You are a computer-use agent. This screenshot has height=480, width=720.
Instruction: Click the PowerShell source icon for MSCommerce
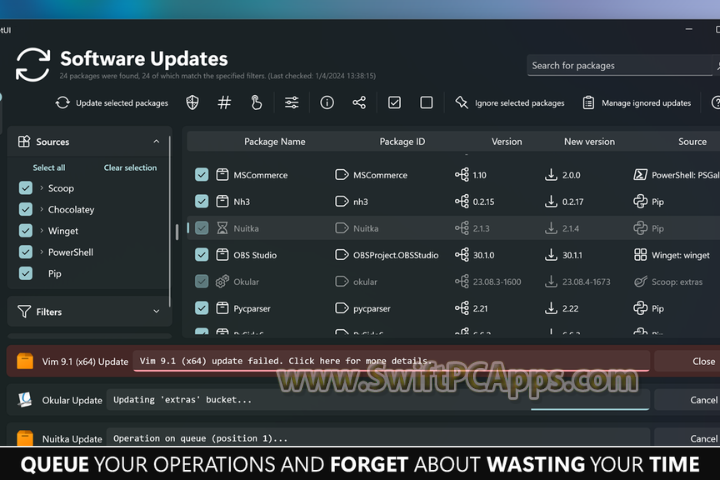(x=640, y=175)
